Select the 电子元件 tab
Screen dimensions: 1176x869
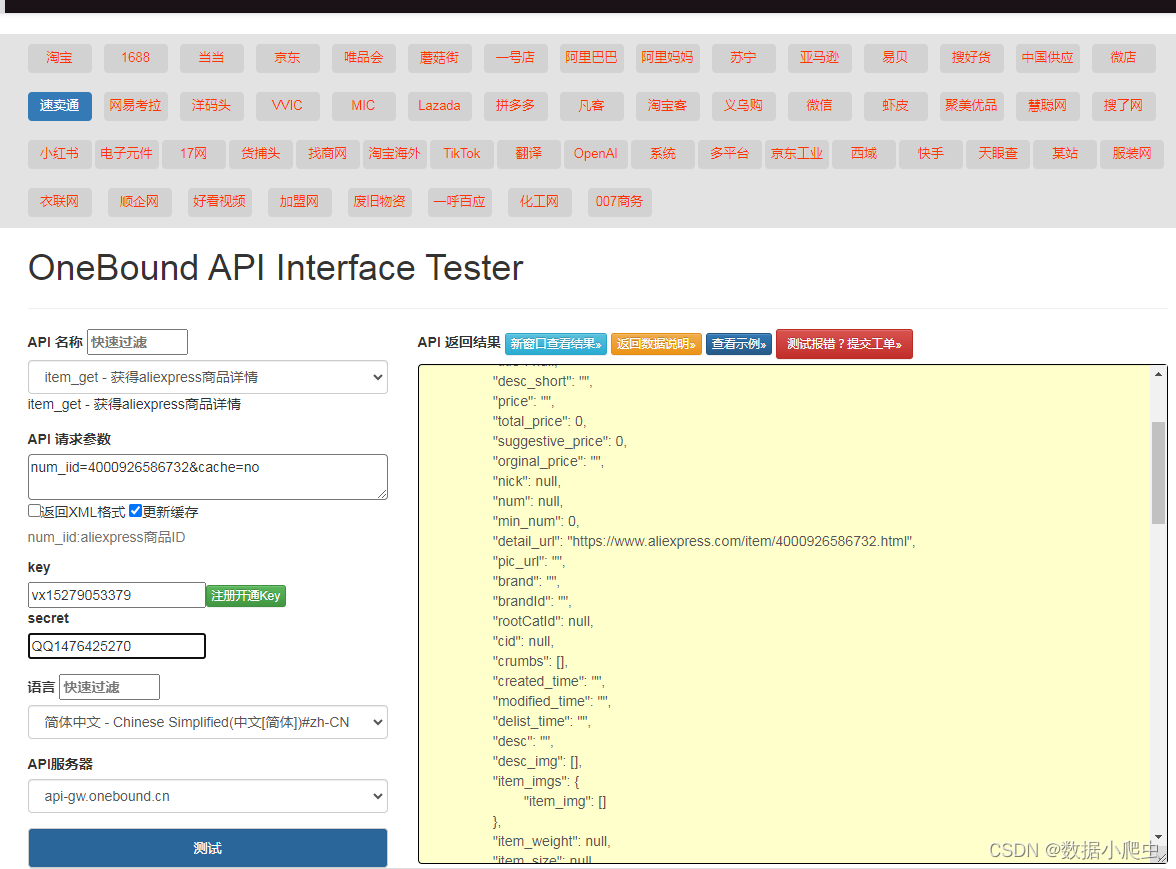click(x=126, y=154)
